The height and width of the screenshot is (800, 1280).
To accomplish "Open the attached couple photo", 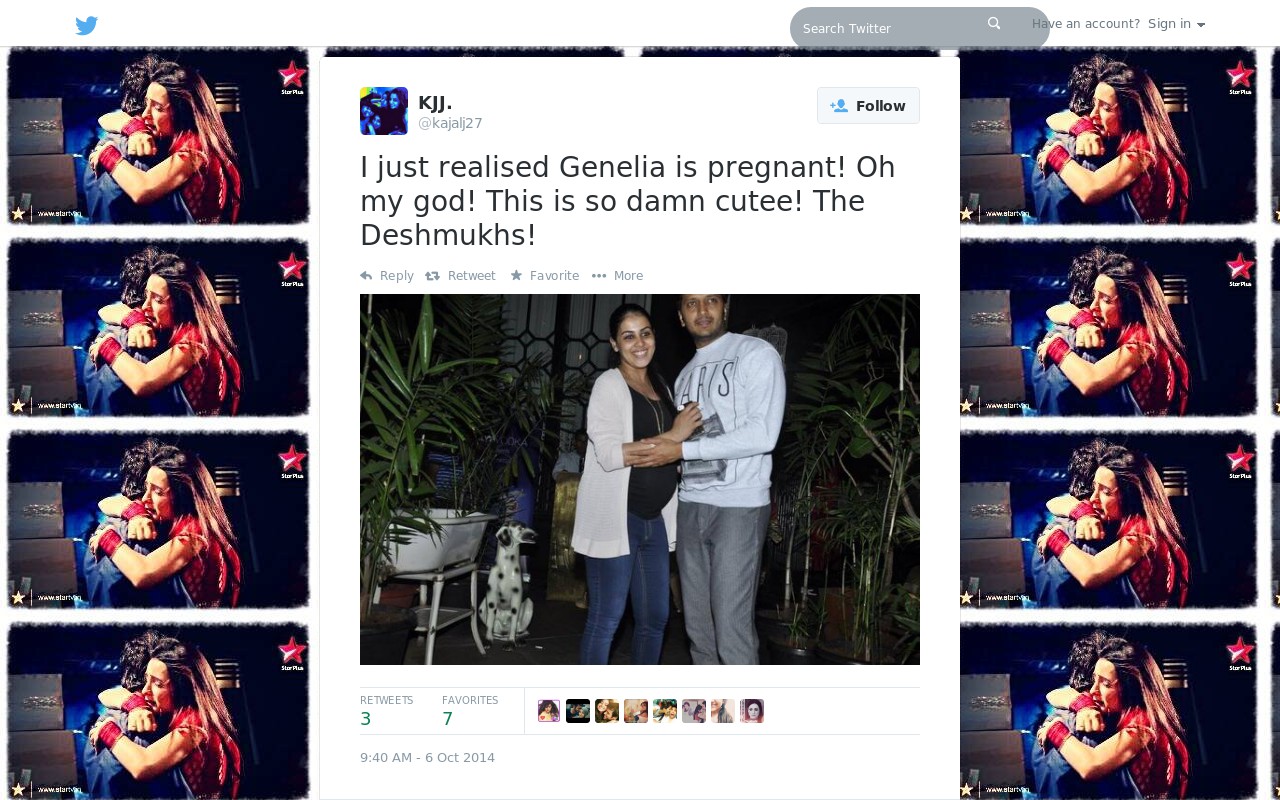I will [x=640, y=479].
